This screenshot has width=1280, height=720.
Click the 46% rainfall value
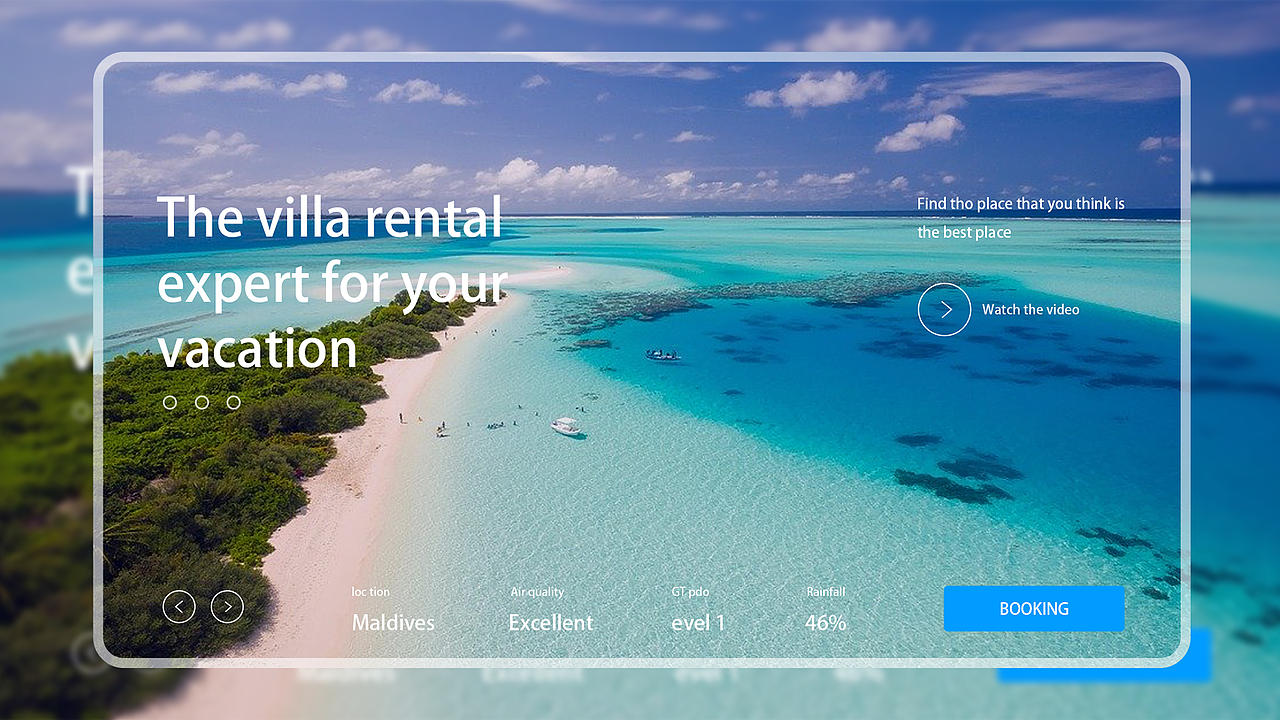[826, 622]
